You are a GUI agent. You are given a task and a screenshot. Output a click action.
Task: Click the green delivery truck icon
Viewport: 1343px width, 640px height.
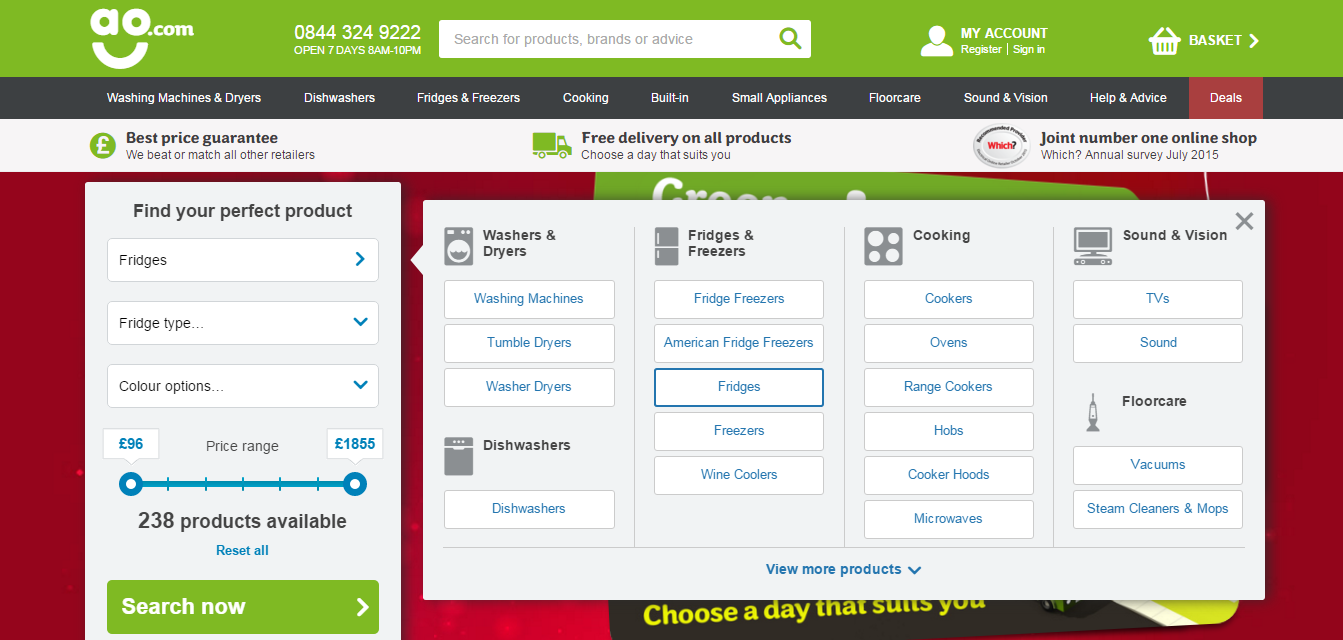click(552, 145)
